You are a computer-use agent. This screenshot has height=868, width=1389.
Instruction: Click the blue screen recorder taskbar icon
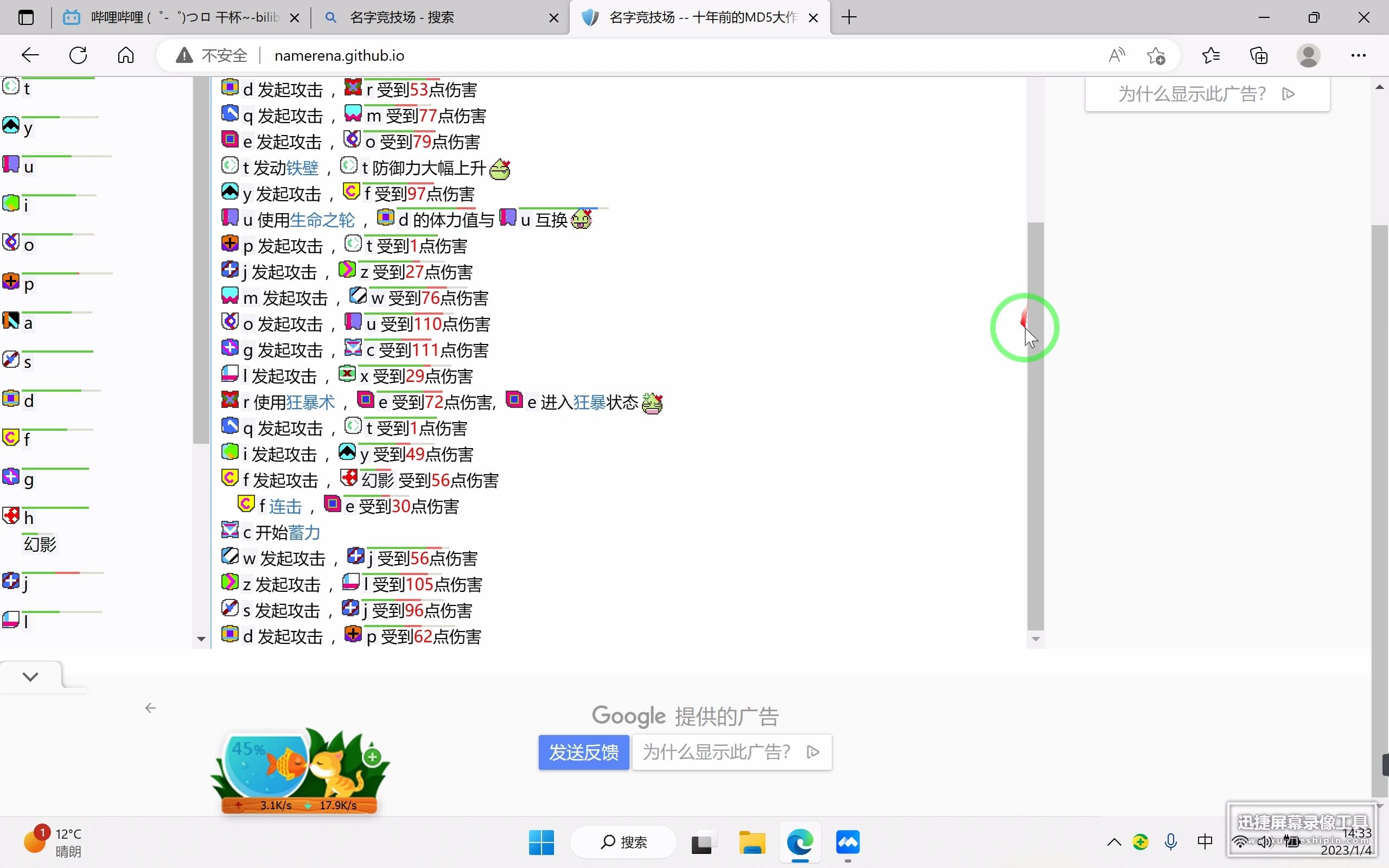(x=848, y=842)
